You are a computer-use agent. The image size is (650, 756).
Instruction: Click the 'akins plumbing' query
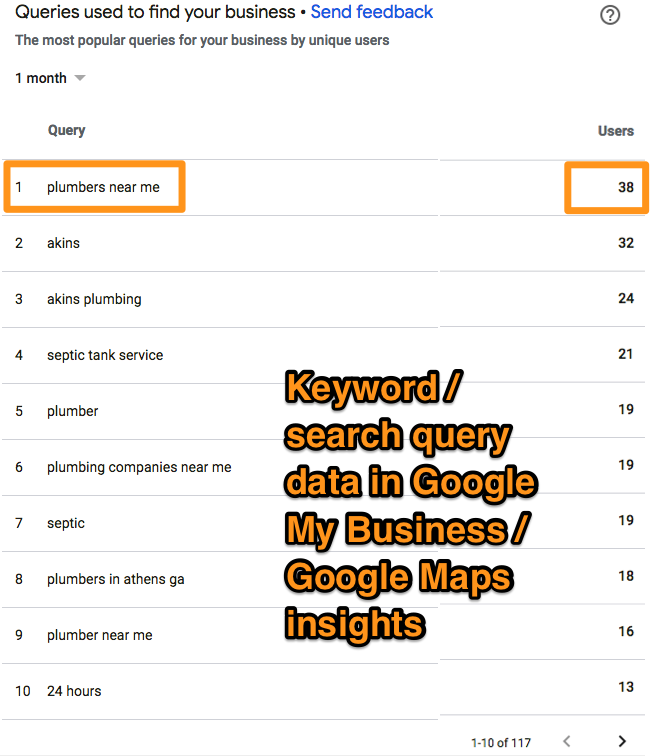point(94,299)
